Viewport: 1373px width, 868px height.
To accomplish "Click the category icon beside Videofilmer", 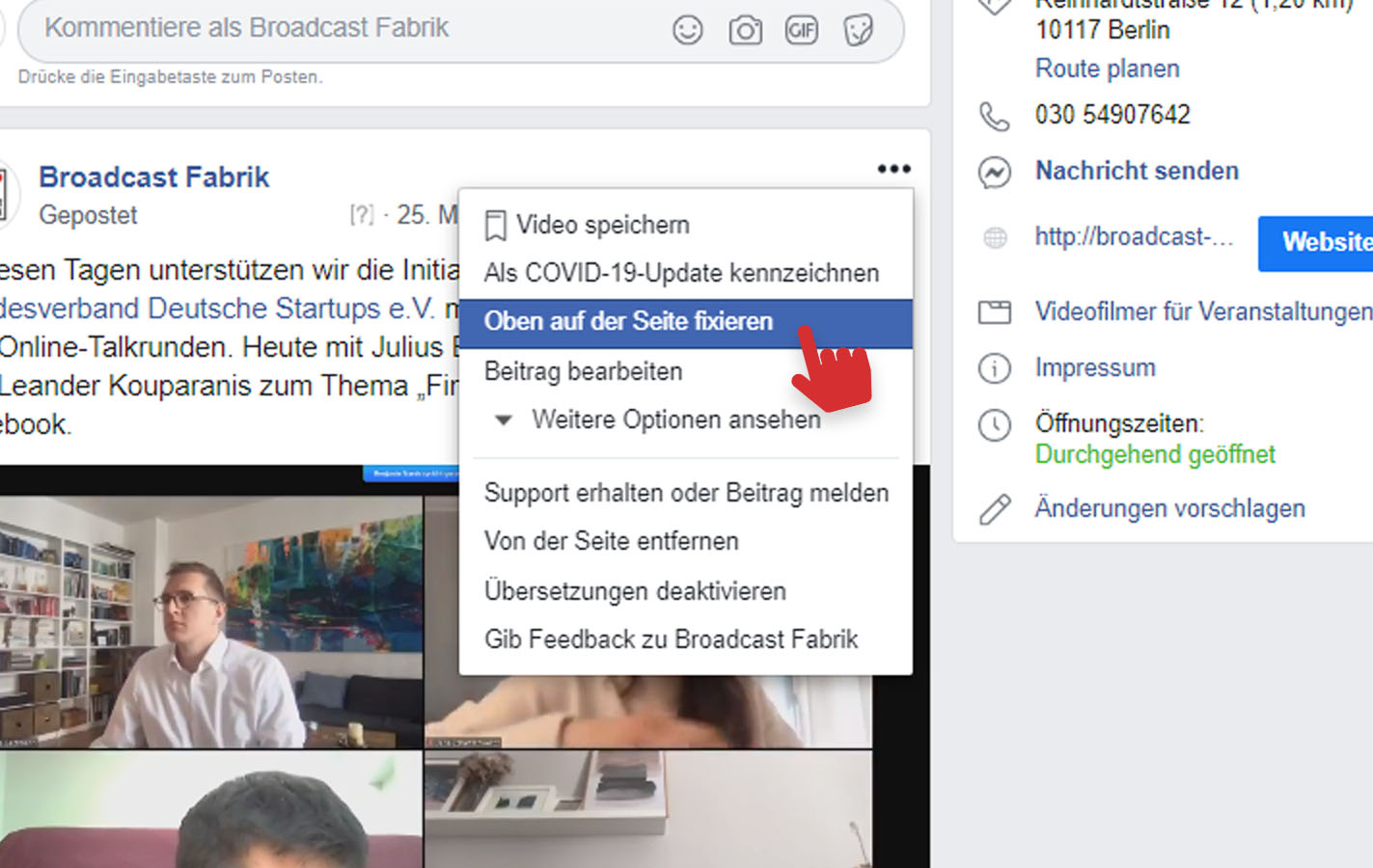I will (x=995, y=312).
